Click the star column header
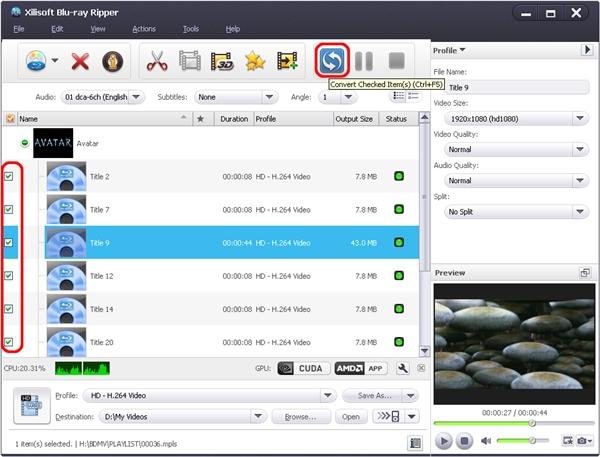 click(200, 119)
